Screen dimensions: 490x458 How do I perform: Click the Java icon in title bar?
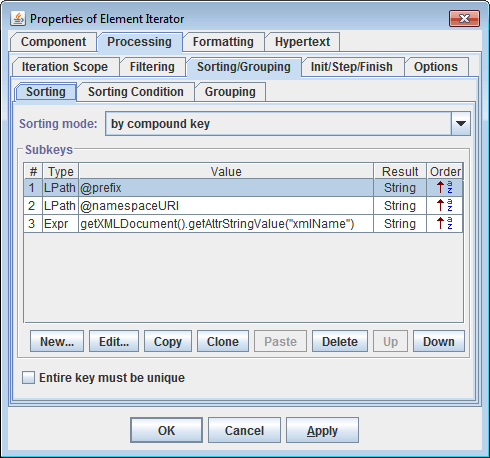[18, 19]
